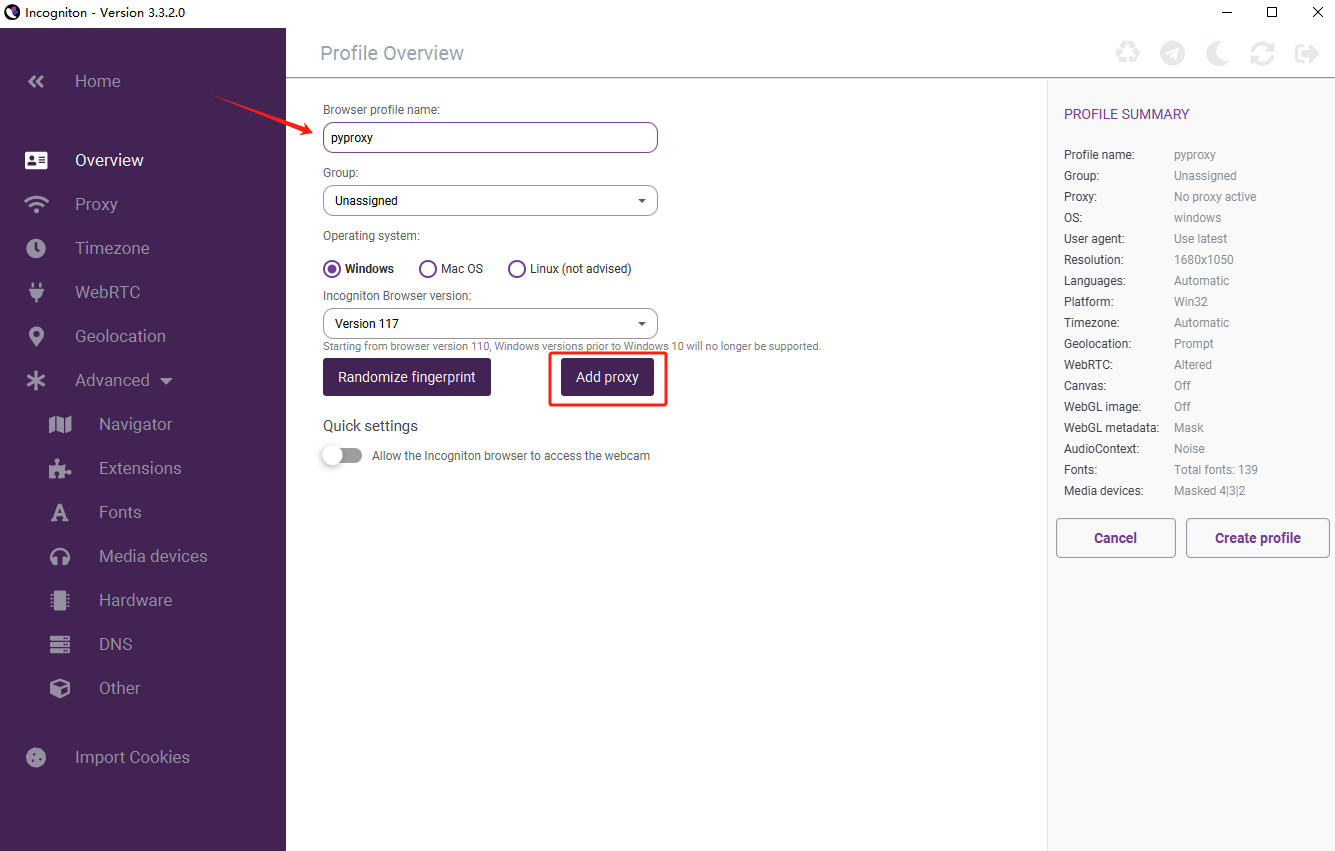Select Windows operating system radio
1335x851 pixels.
[x=332, y=269]
